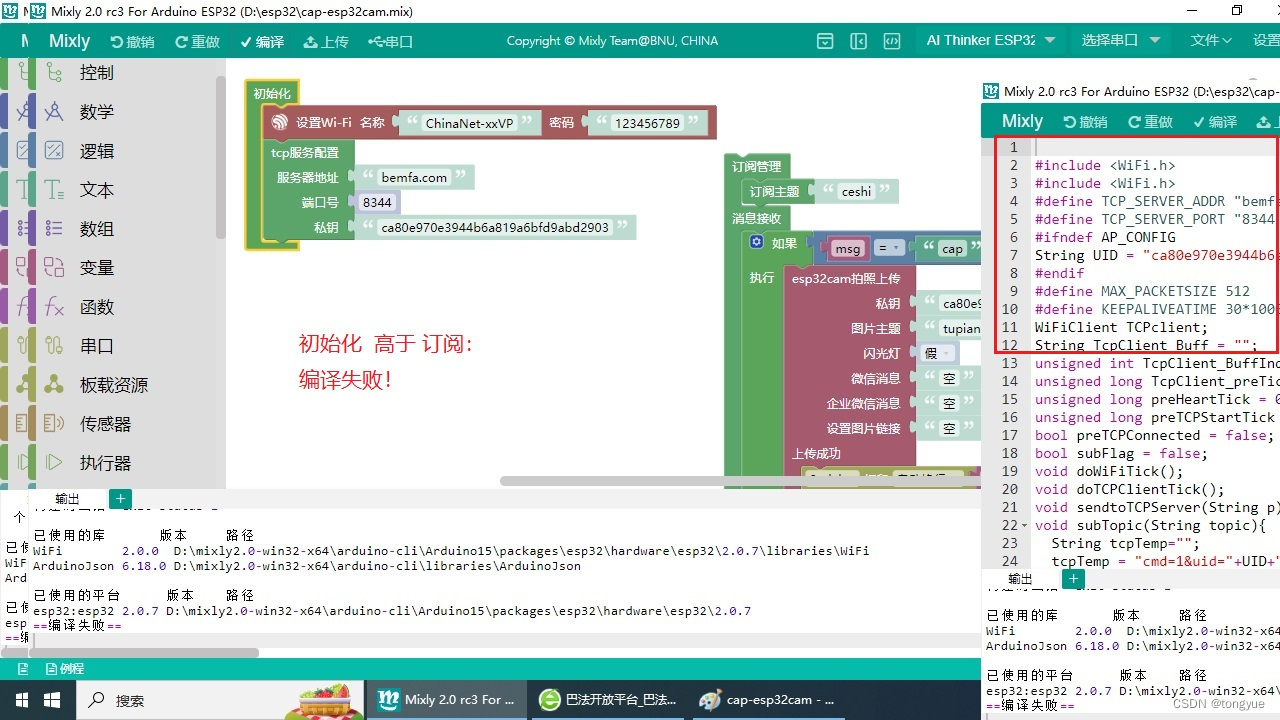The height and width of the screenshot is (720, 1280).
Task: Click 编译 in the right Mixly window
Action: coord(1214,121)
